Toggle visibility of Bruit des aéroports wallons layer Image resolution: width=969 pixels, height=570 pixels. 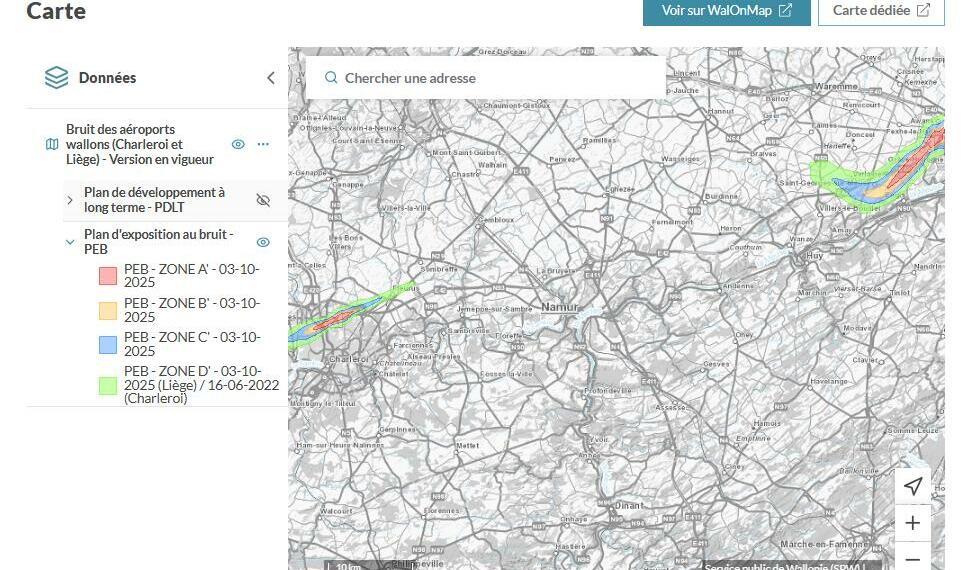point(238,144)
